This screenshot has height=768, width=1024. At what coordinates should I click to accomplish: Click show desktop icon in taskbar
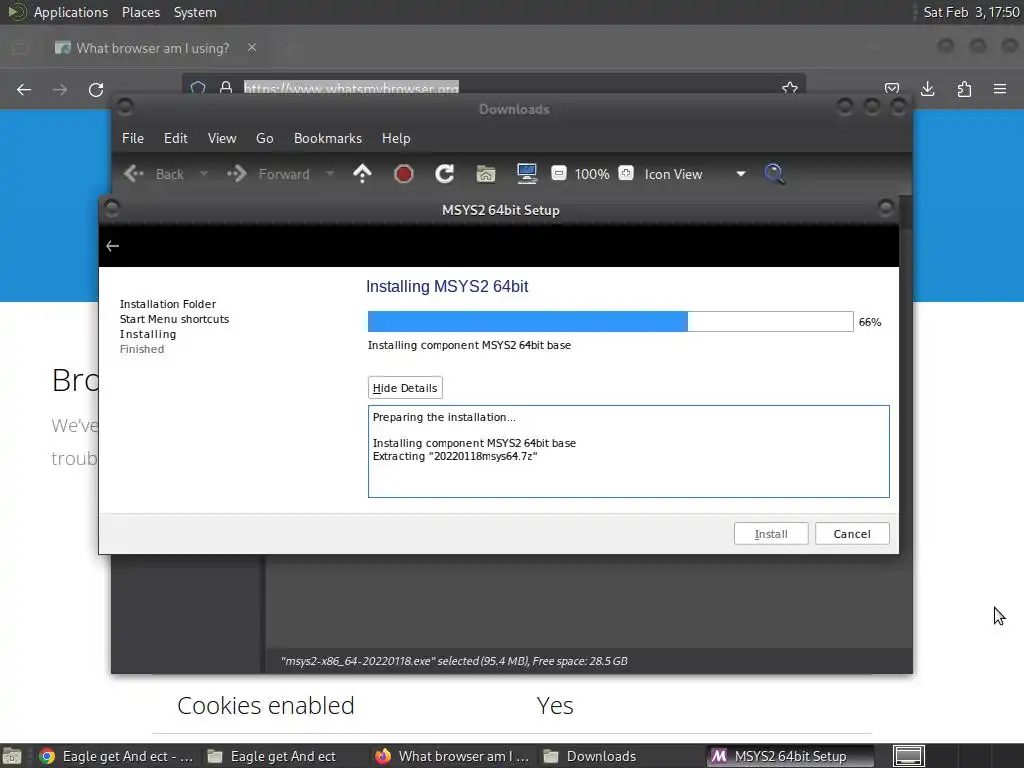[12, 756]
